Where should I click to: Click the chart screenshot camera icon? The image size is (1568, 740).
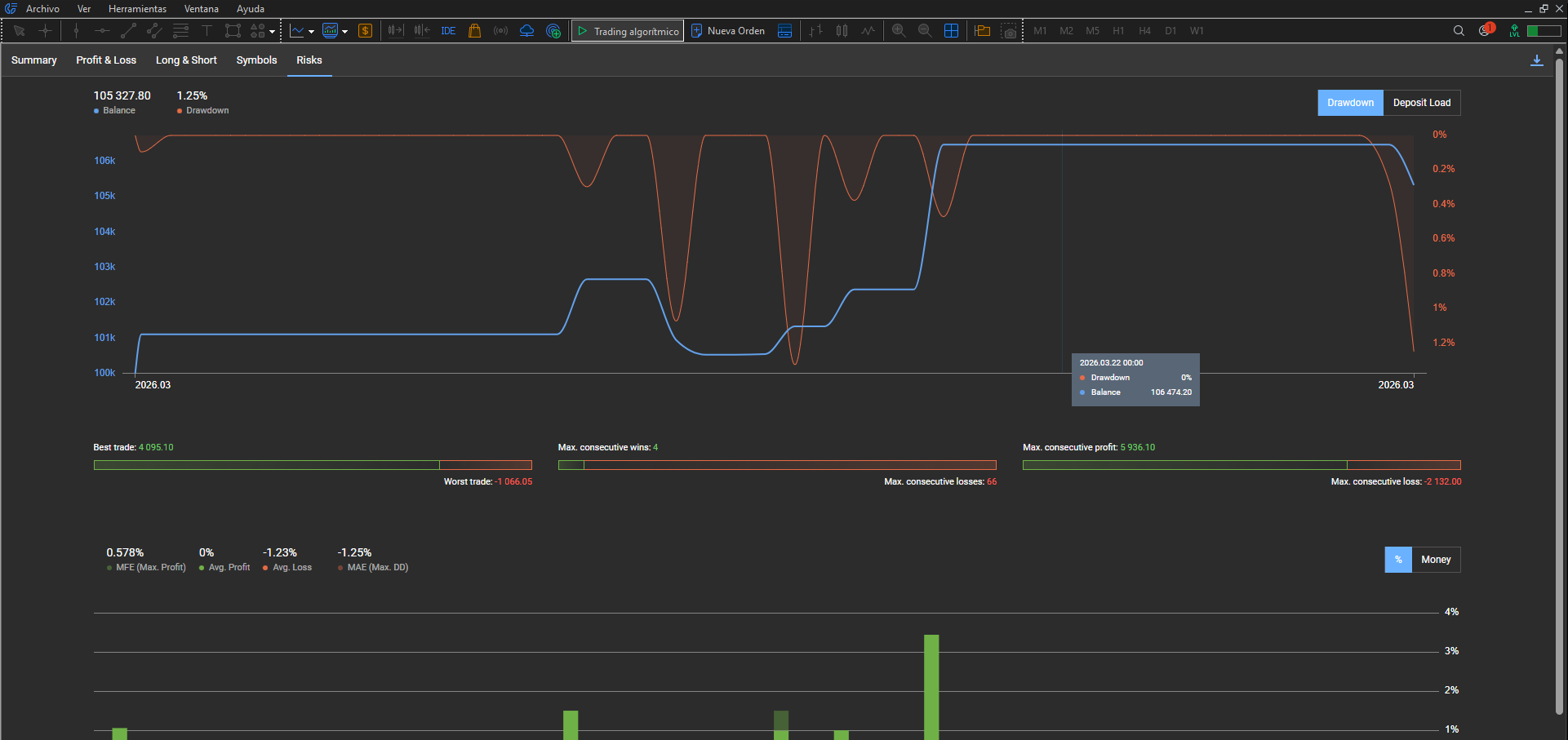1010,31
